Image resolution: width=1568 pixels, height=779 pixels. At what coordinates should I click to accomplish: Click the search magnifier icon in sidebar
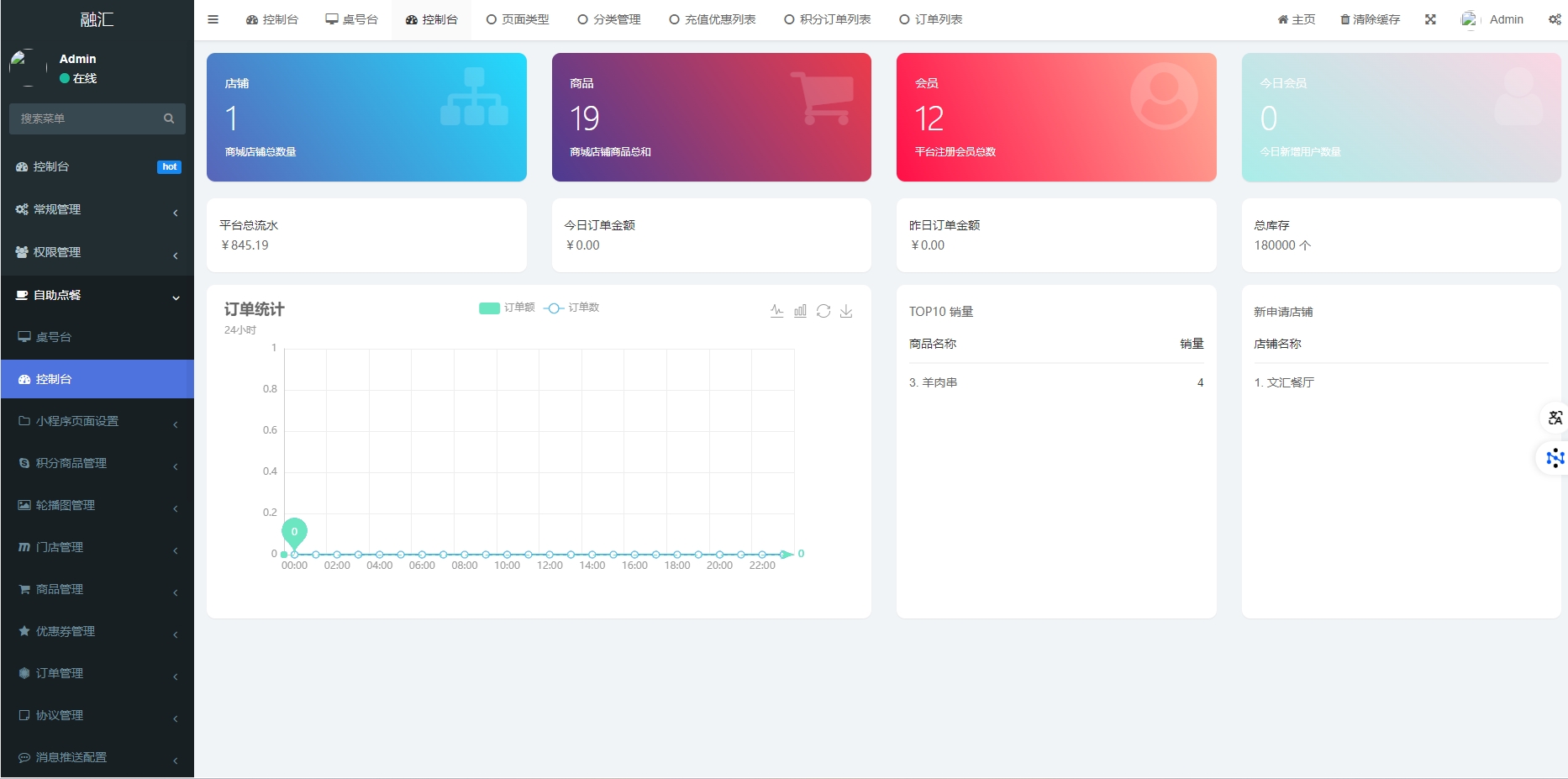click(169, 118)
